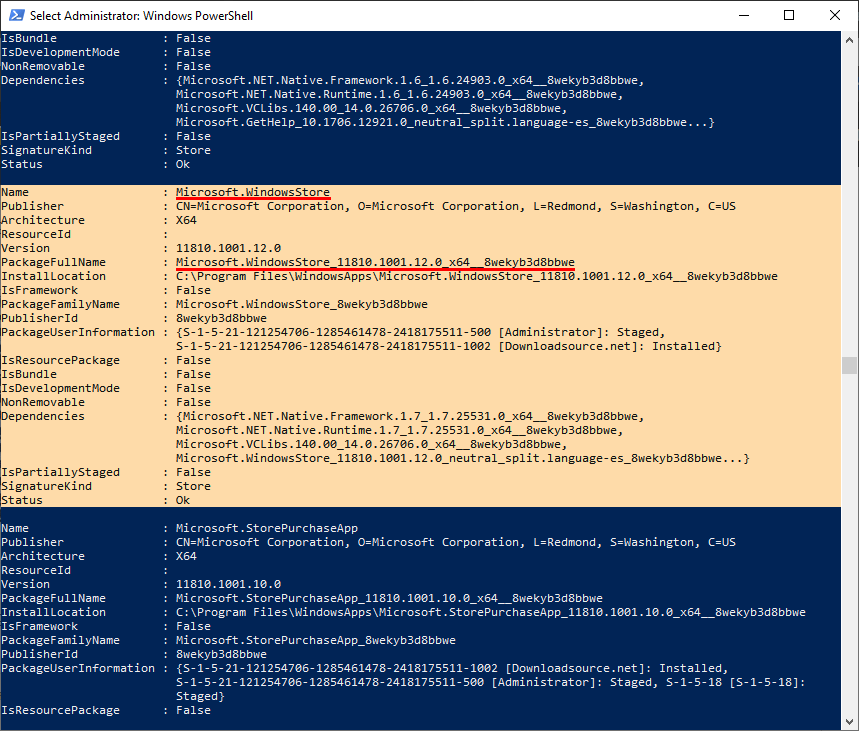Click the vertical scrollbar thumb

coord(849,365)
